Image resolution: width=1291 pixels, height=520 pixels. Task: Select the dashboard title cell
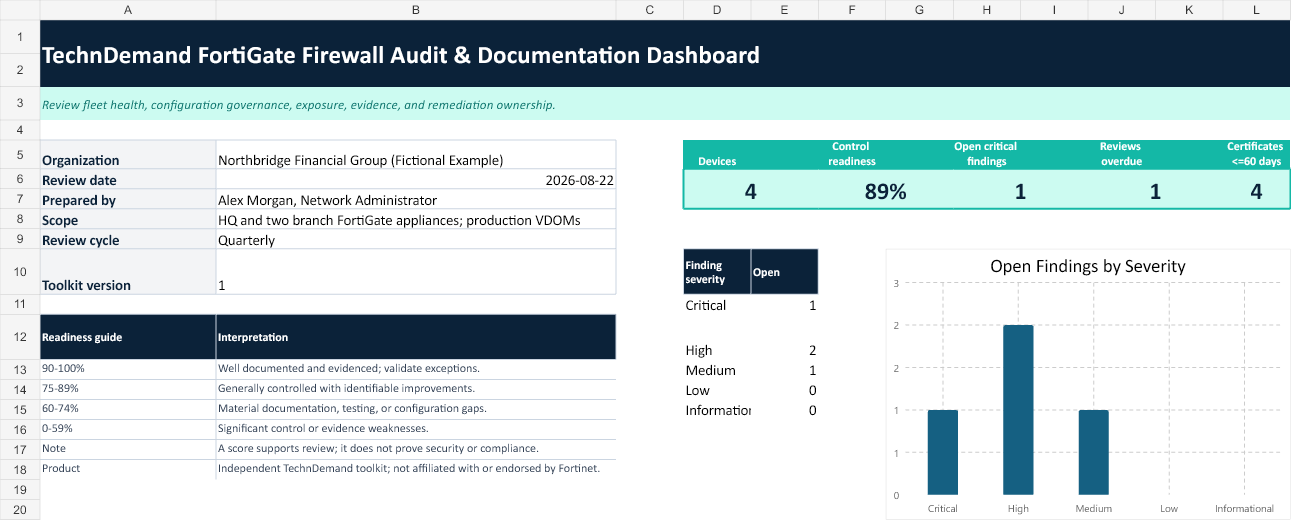pyautogui.click(x=665, y=55)
